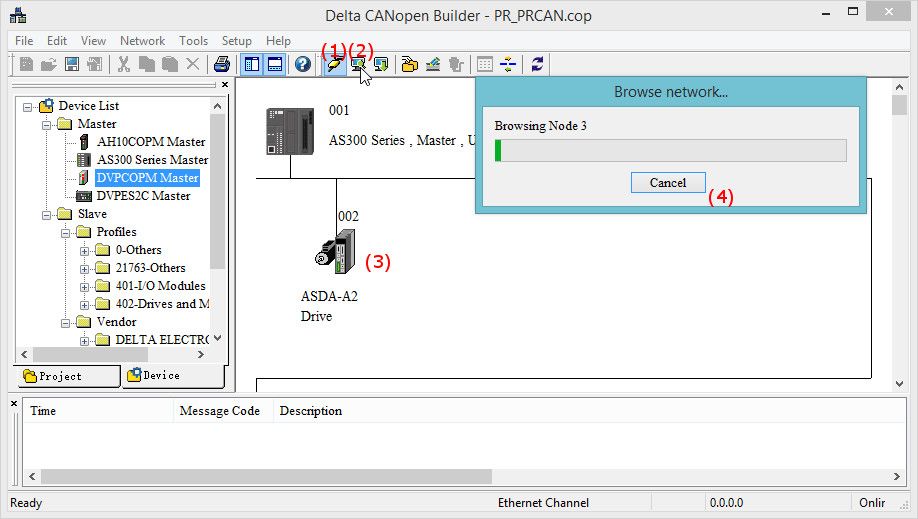Viewport: 918px width, 519px height.
Task: Click the Browsing Node progress bar
Action: pos(670,151)
